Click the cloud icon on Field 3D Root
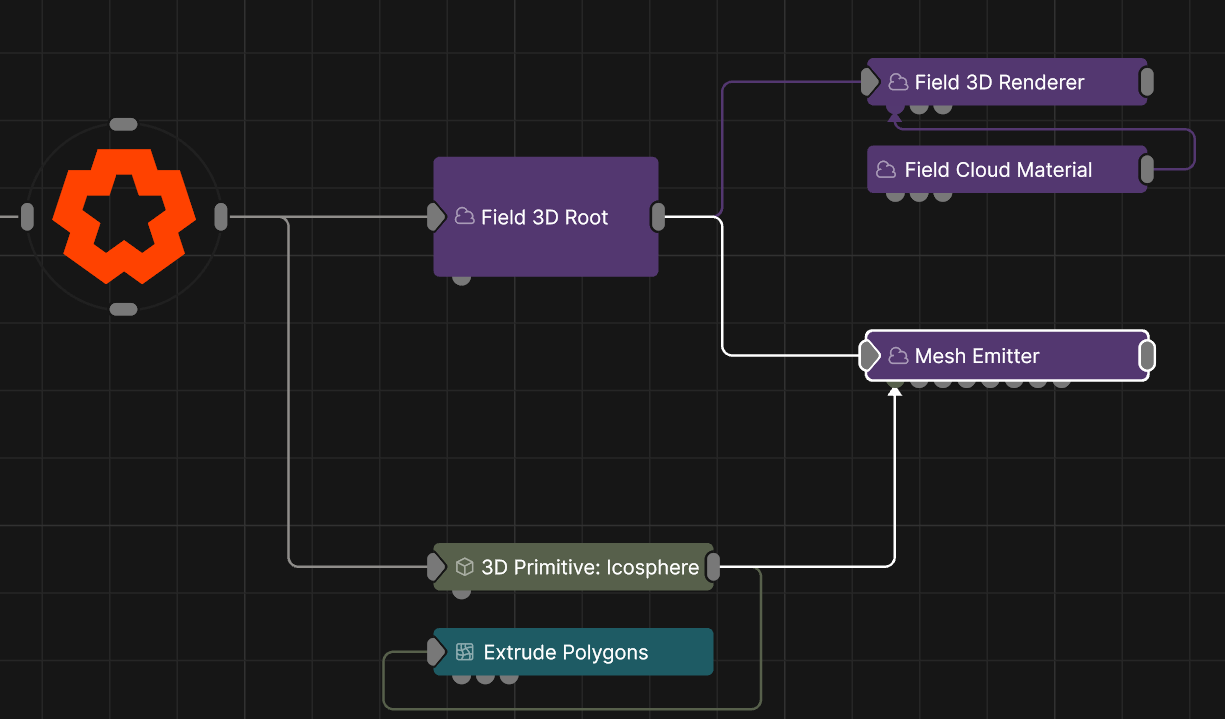This screenshot has width=1225, height=719. tap(464, 216)
